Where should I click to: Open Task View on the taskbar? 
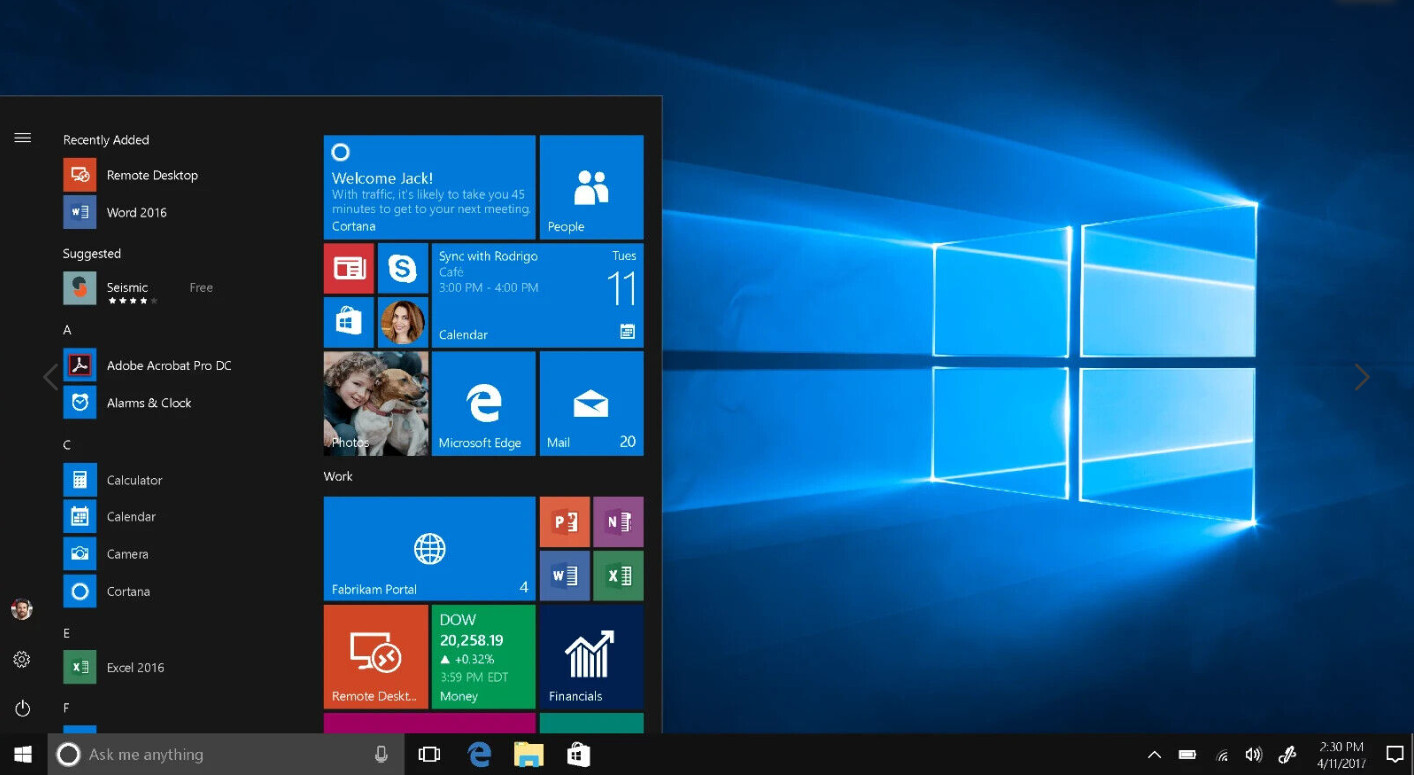(x=429, y=754)
